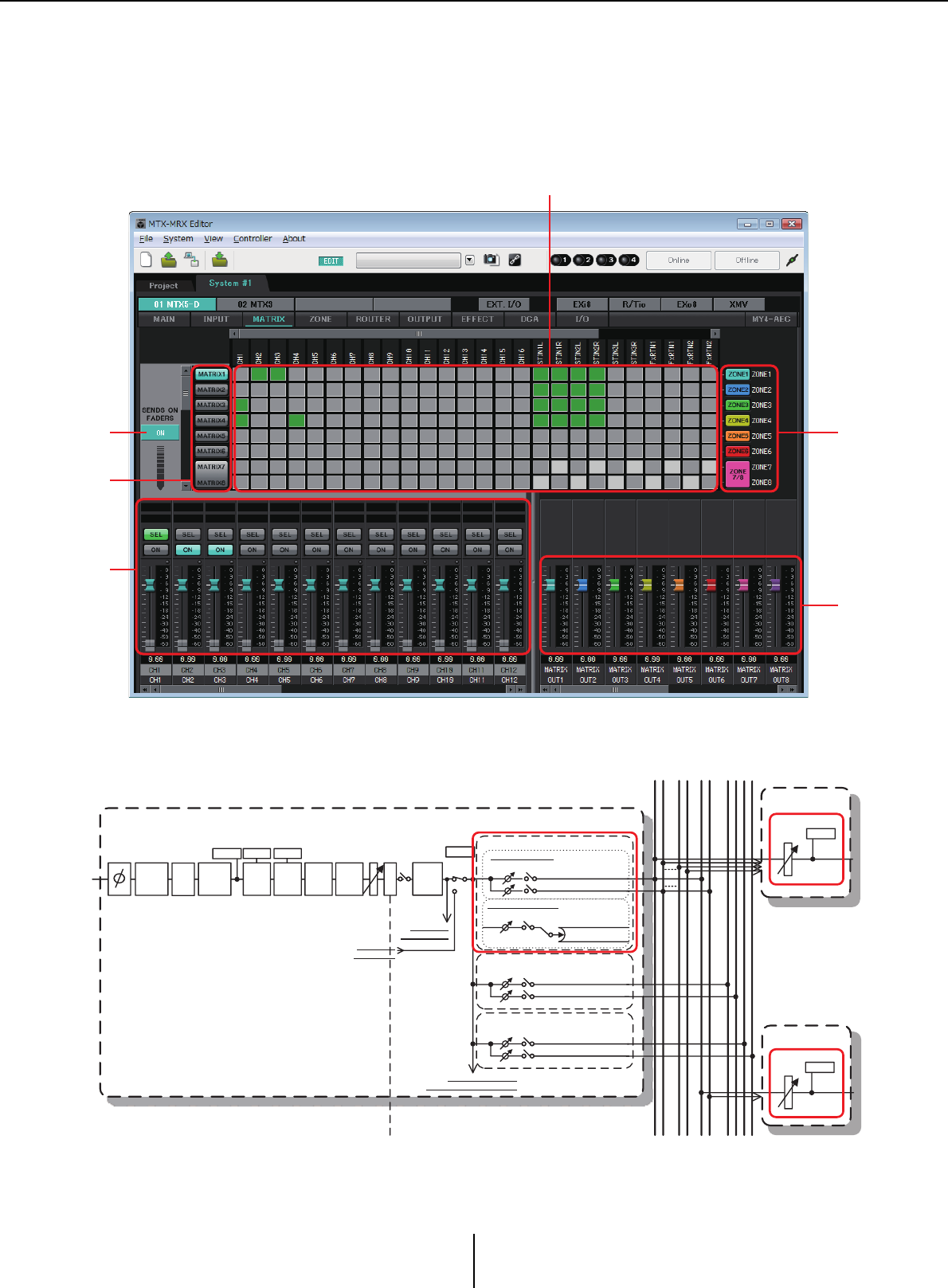The image size is (948, 1288).
Task: Click the Save icon in toolbar
Action: tap(220, 260)
